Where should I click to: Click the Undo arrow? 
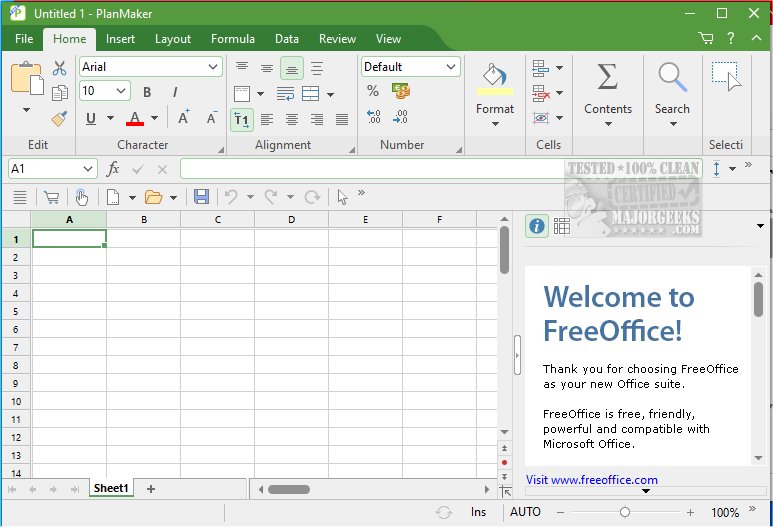coord(231,197)
